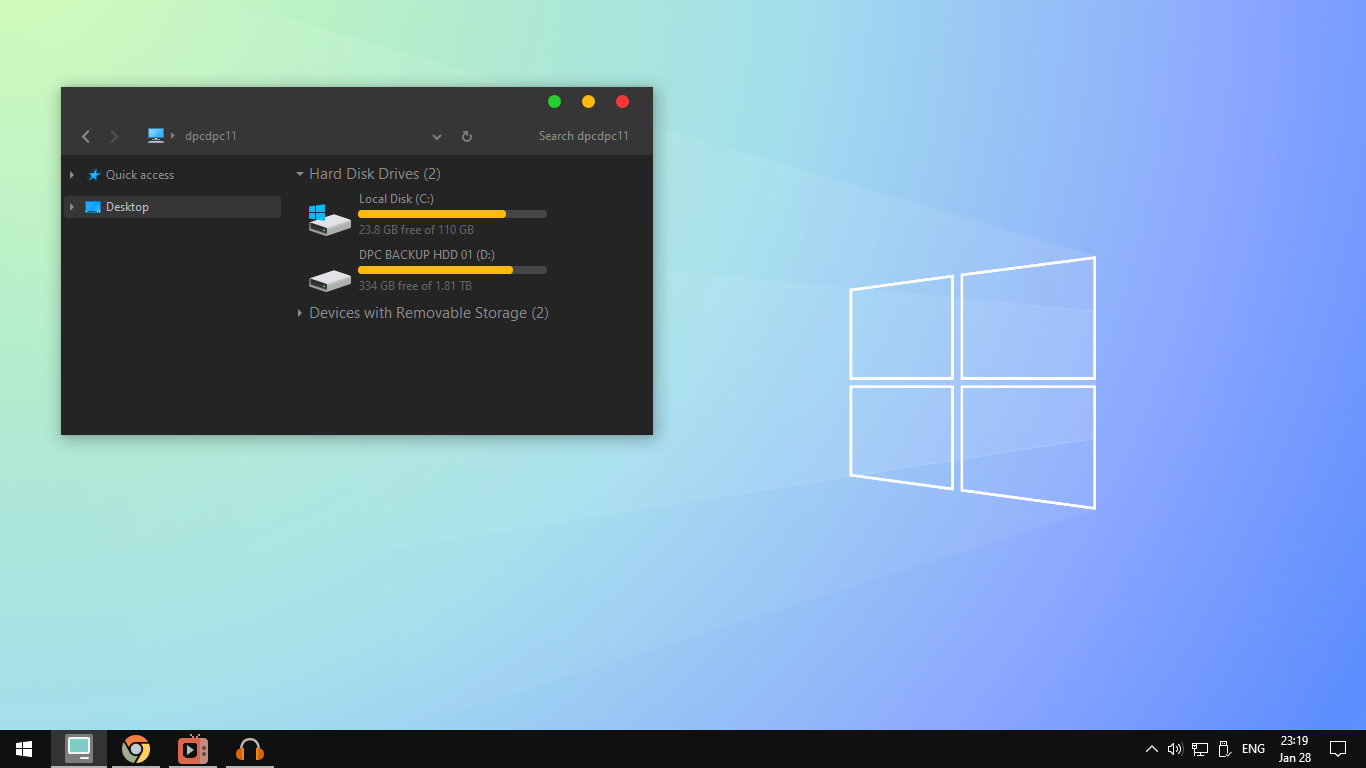Screen dimensions: 1366x768
Task: Refresh the current folder view
Action: tap(466, 135)
